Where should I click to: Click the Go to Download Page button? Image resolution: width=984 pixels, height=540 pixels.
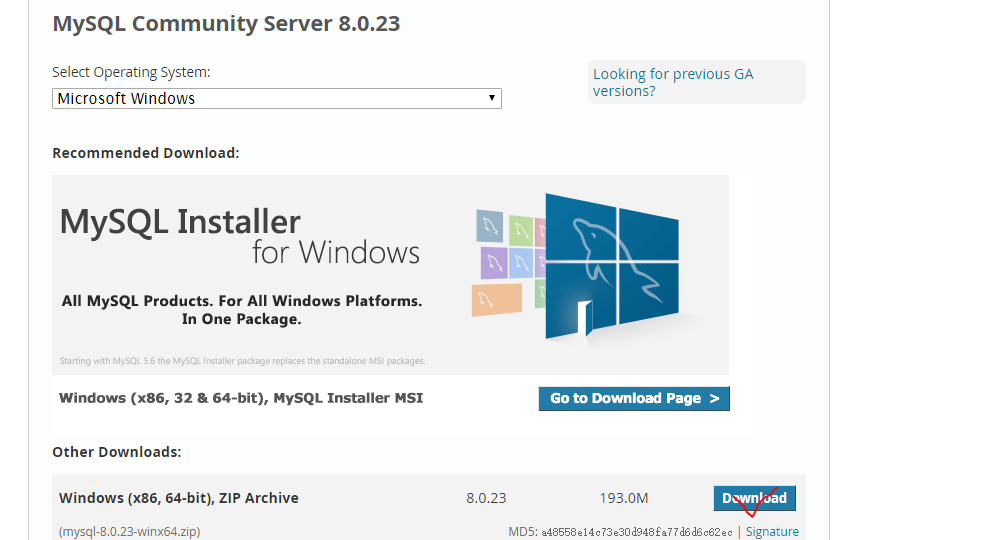click(634, 399)
